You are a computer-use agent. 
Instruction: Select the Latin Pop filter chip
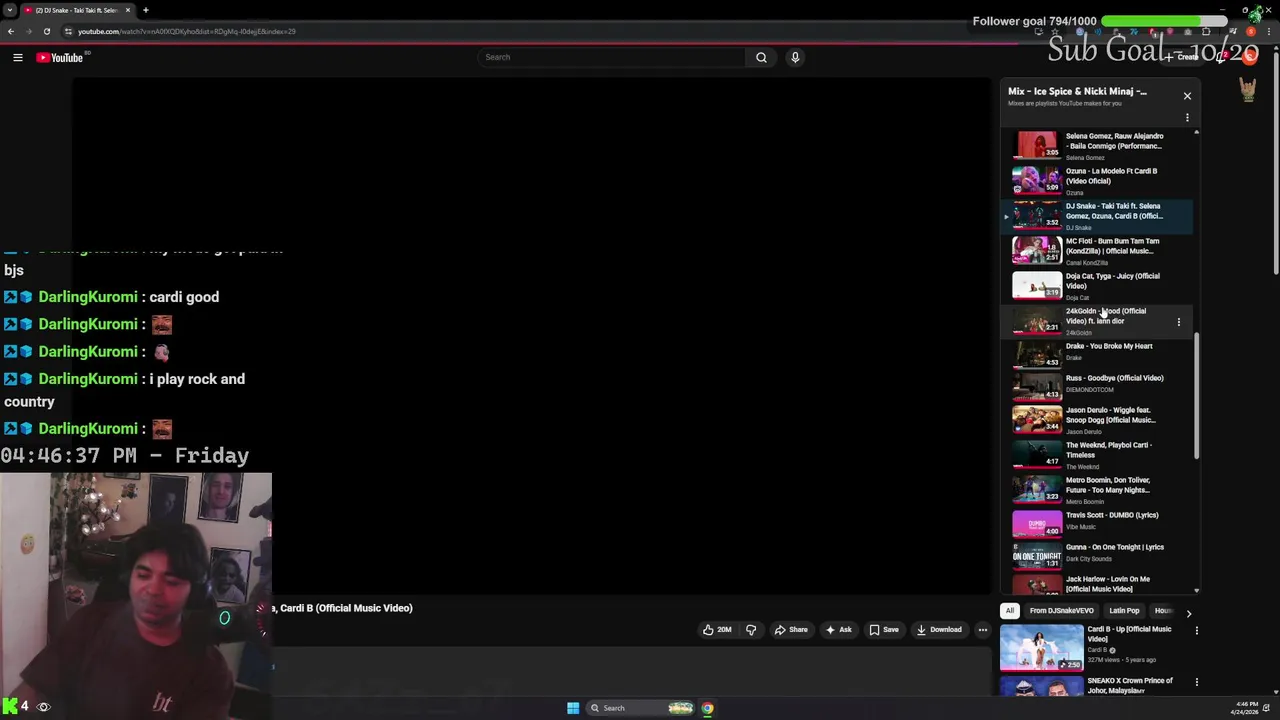pos(1124,611)
